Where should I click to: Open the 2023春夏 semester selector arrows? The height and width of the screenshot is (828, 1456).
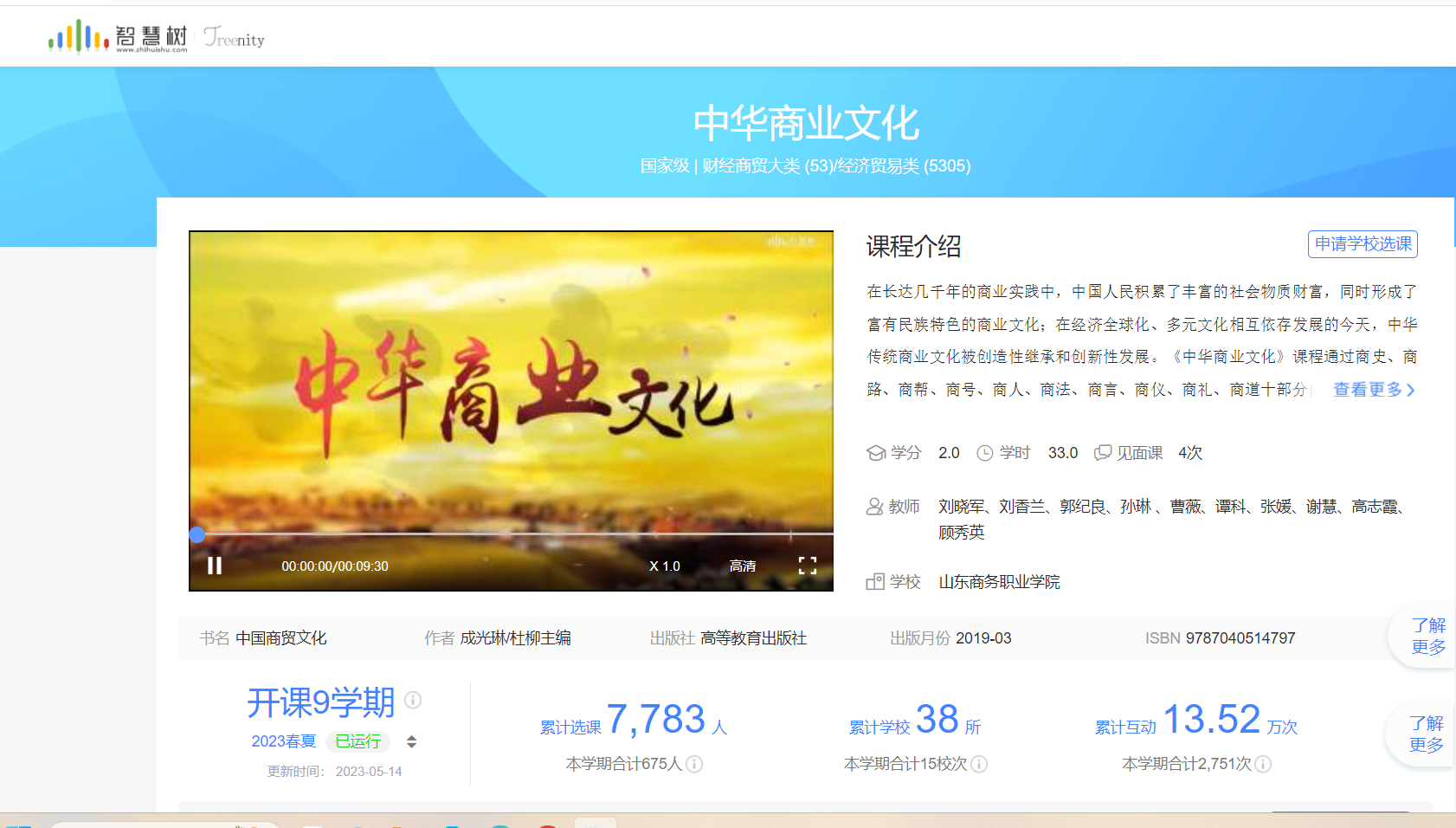click(x=412, y=741)
